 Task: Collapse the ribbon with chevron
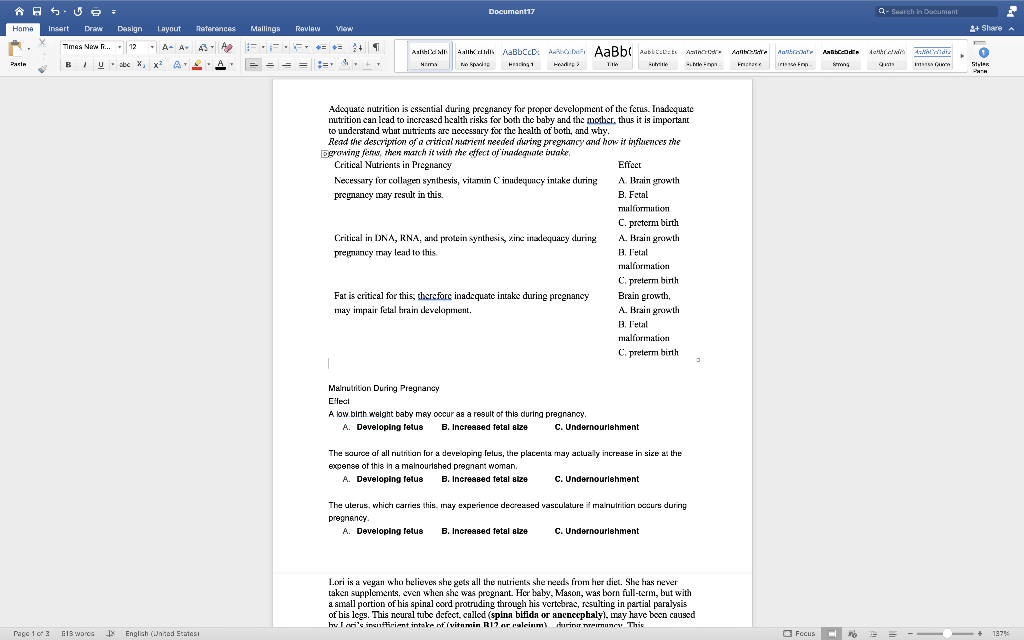coord(1012,29)
